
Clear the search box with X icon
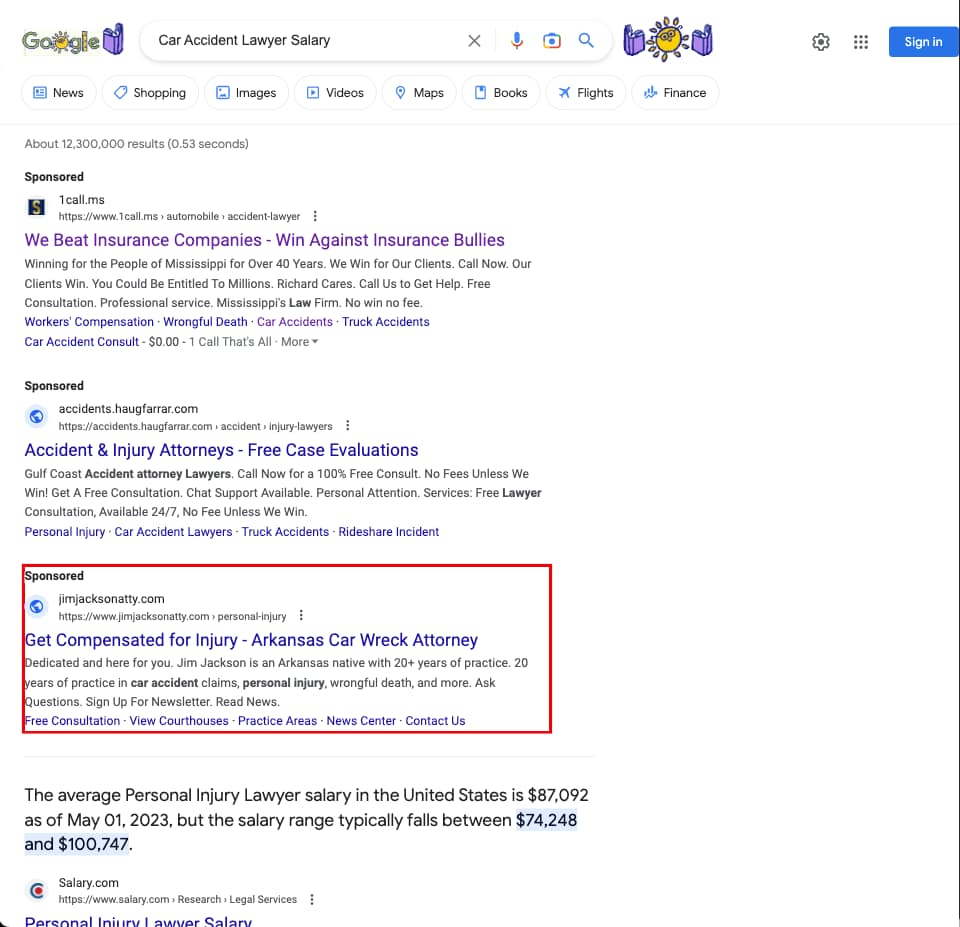[474, 41]
